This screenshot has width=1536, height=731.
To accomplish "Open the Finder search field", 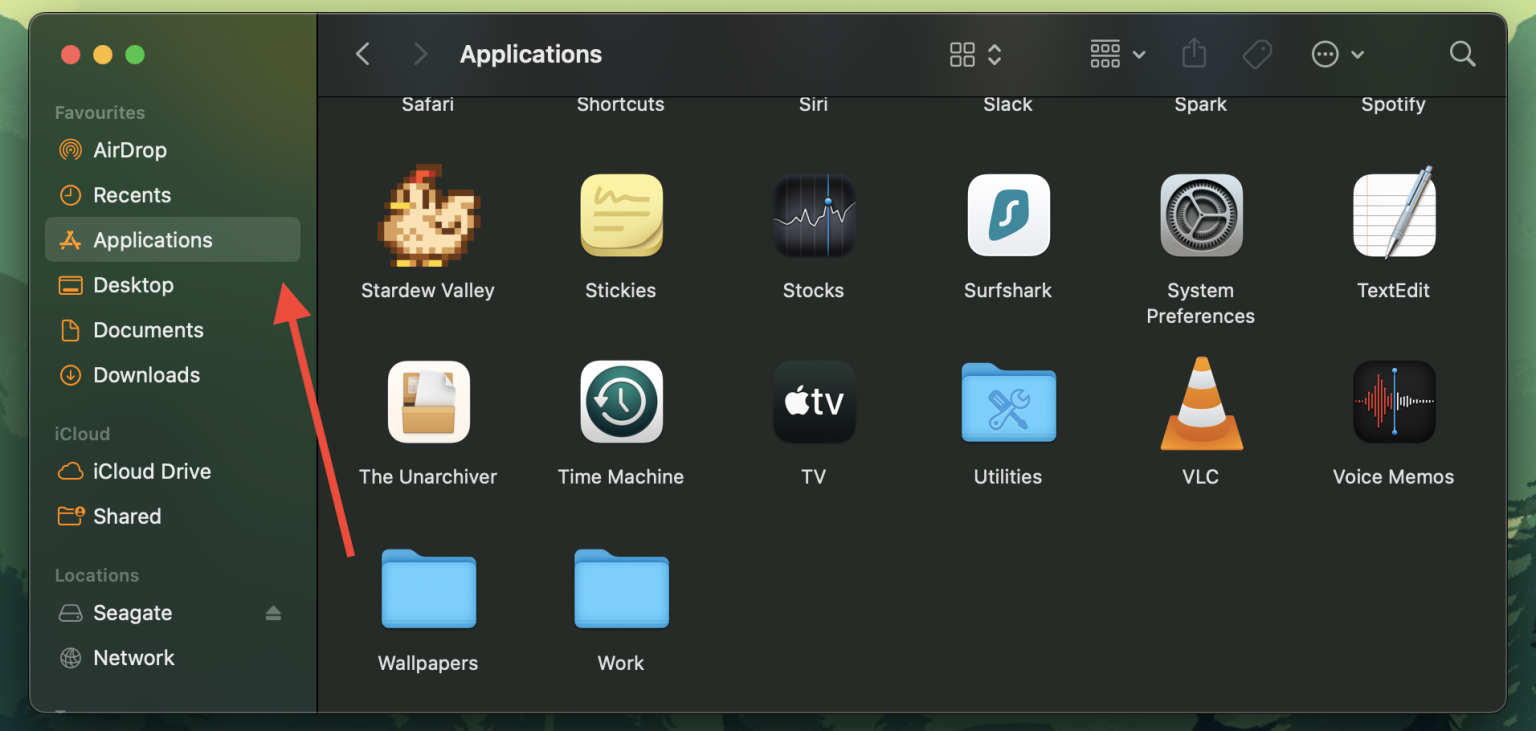I will click(x=1462, y=54).
